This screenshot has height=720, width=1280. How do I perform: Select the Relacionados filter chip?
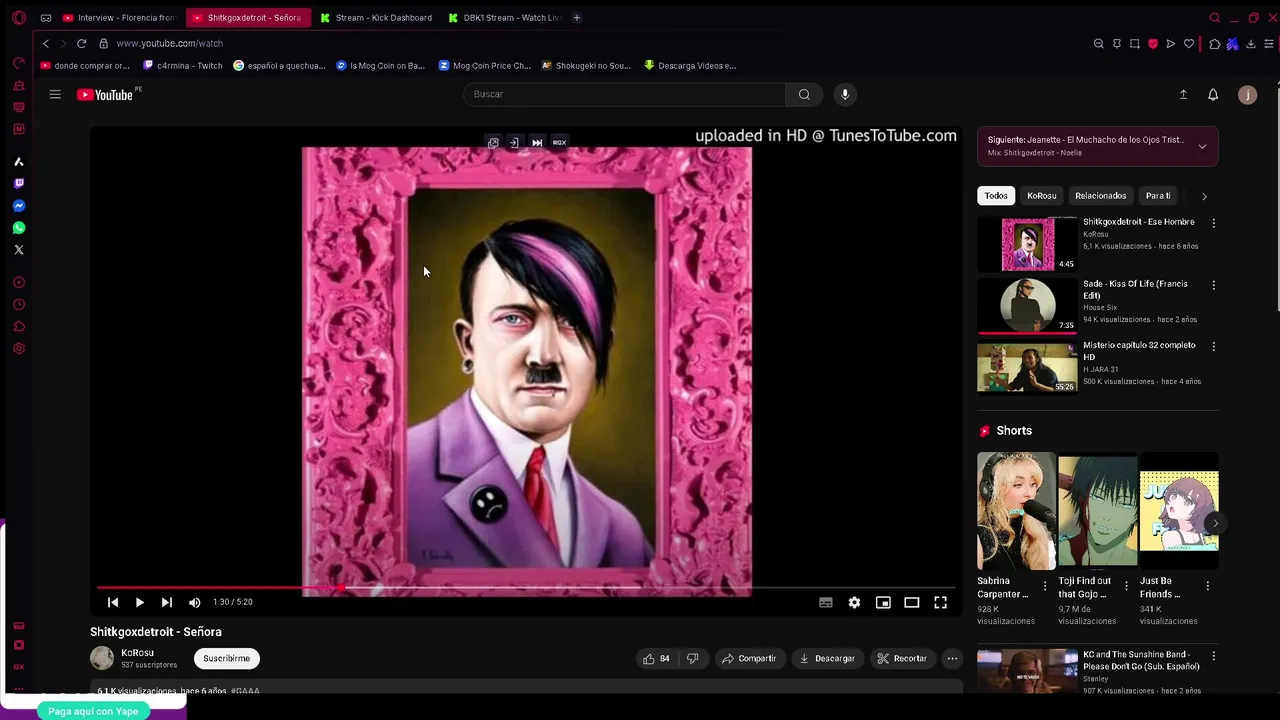pos(1100,196)
